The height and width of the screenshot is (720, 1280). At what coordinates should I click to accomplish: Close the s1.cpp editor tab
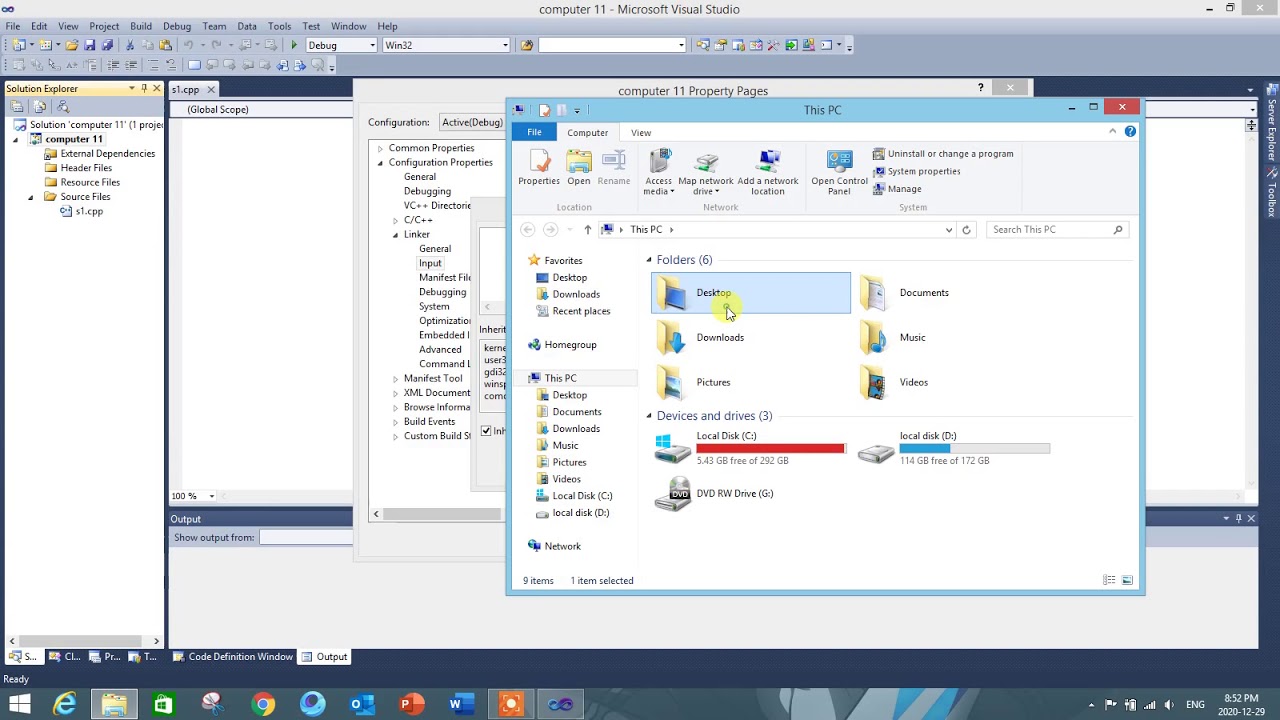tap(211, 89)
